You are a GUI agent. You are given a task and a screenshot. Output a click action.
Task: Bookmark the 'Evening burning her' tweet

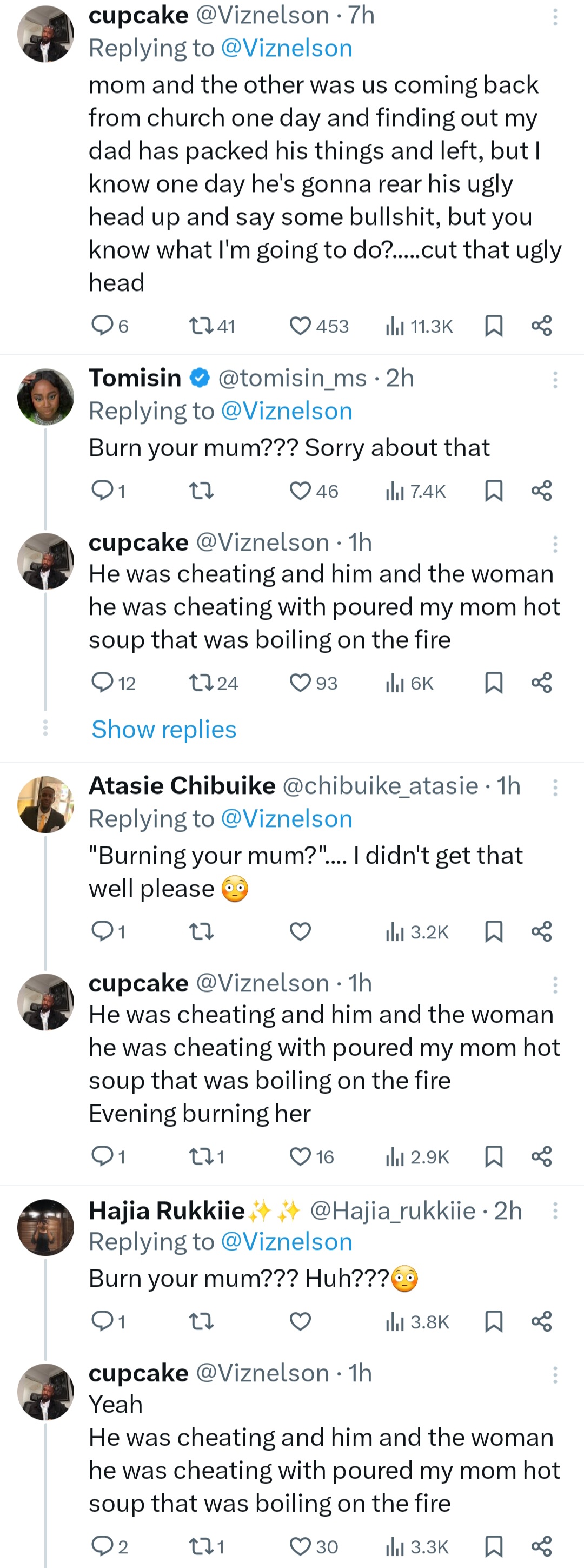[493, 1156]
